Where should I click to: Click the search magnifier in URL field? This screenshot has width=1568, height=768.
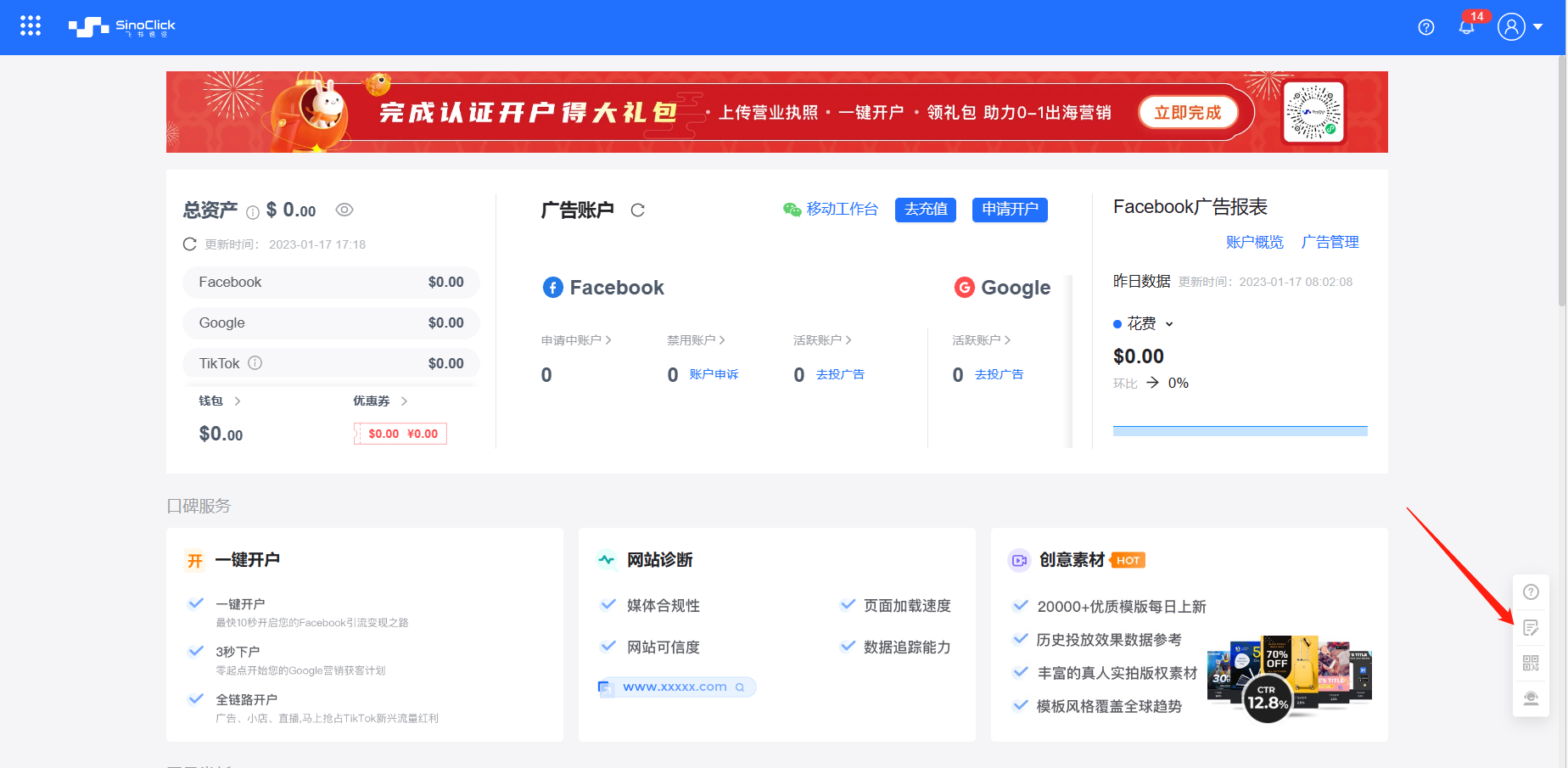(x=740, y=687)
